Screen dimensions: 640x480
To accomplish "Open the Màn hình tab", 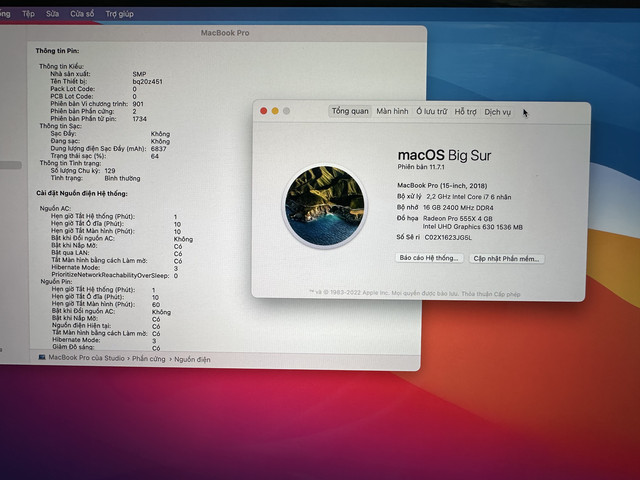I will pyautogui.click(x=392, y=111).
